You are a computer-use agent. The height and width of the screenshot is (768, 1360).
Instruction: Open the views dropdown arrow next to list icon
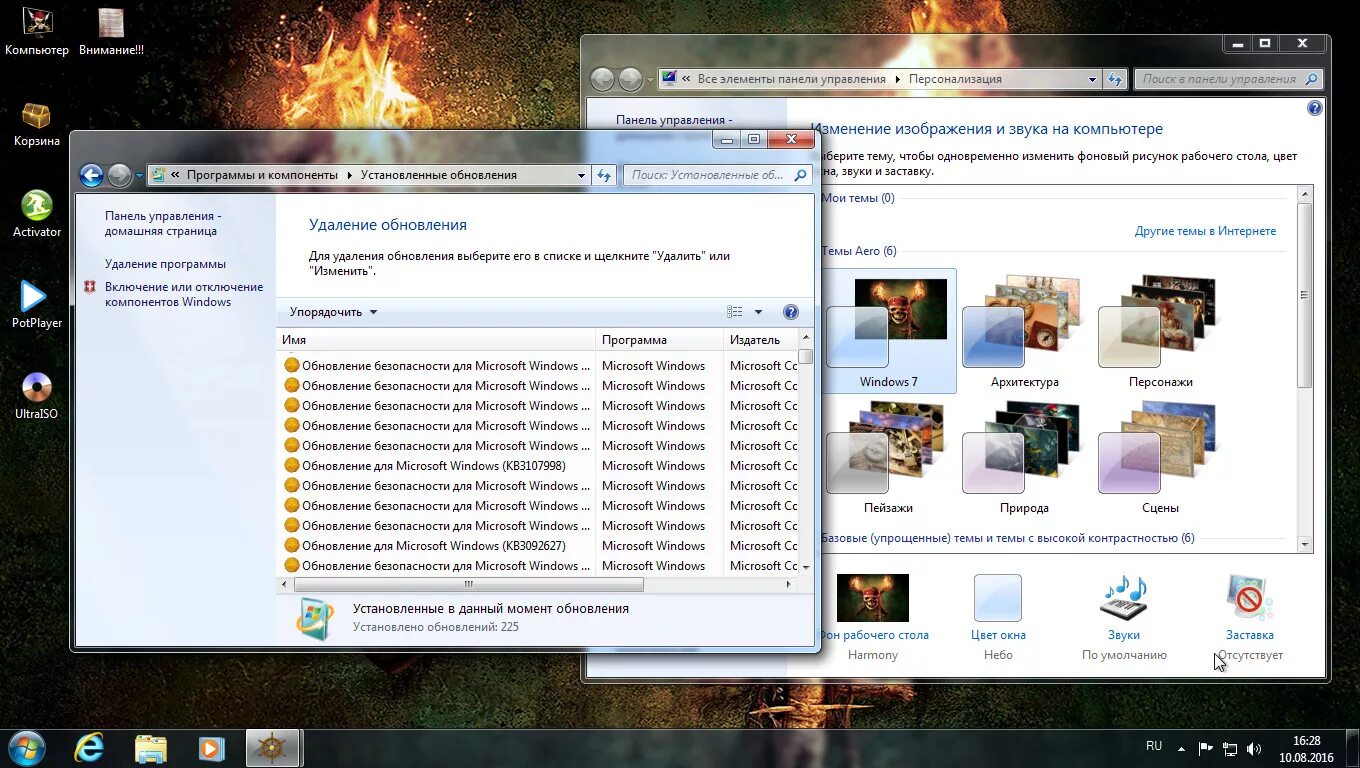(757, 311)
